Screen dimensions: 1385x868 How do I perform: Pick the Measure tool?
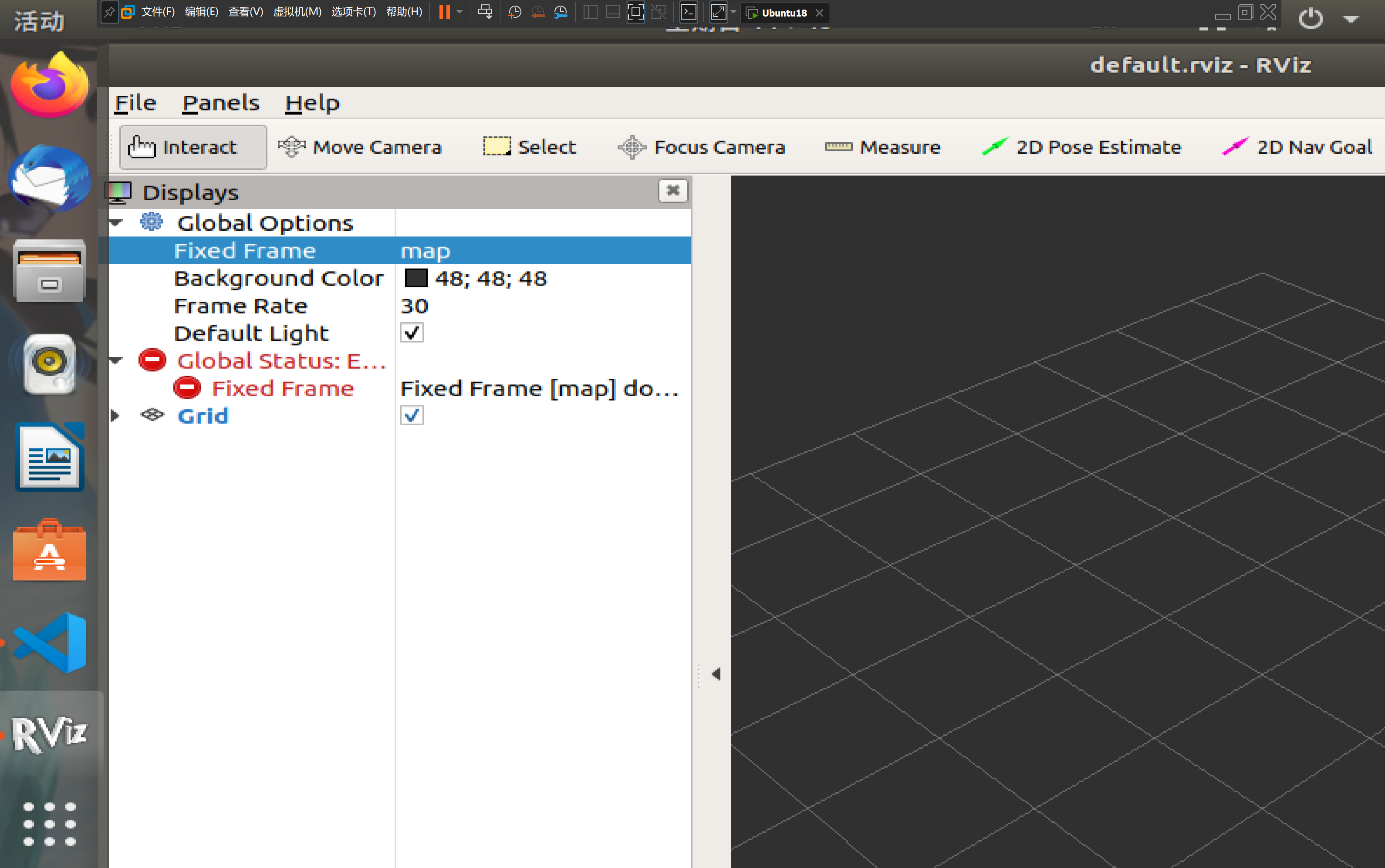click(x=882, y=147)
